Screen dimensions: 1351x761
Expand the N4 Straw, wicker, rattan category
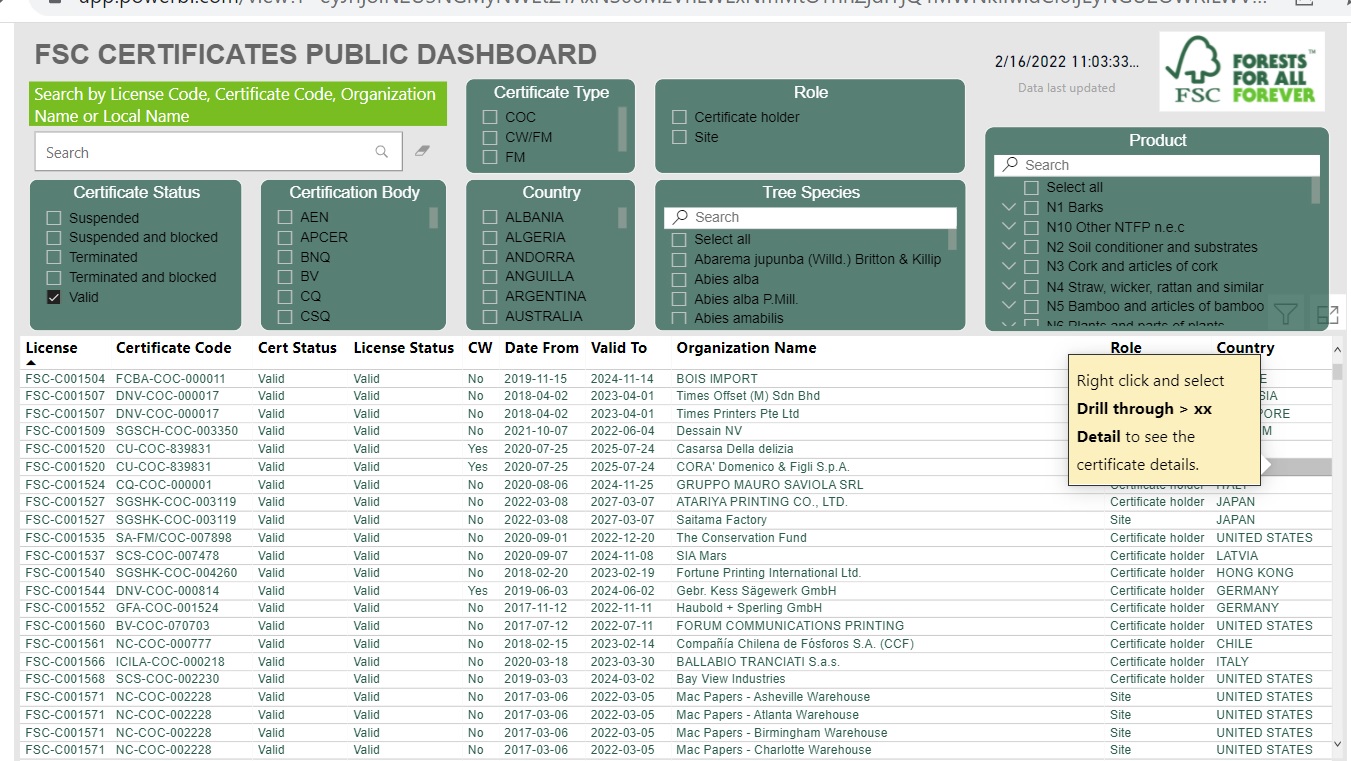coord(1008,286)
